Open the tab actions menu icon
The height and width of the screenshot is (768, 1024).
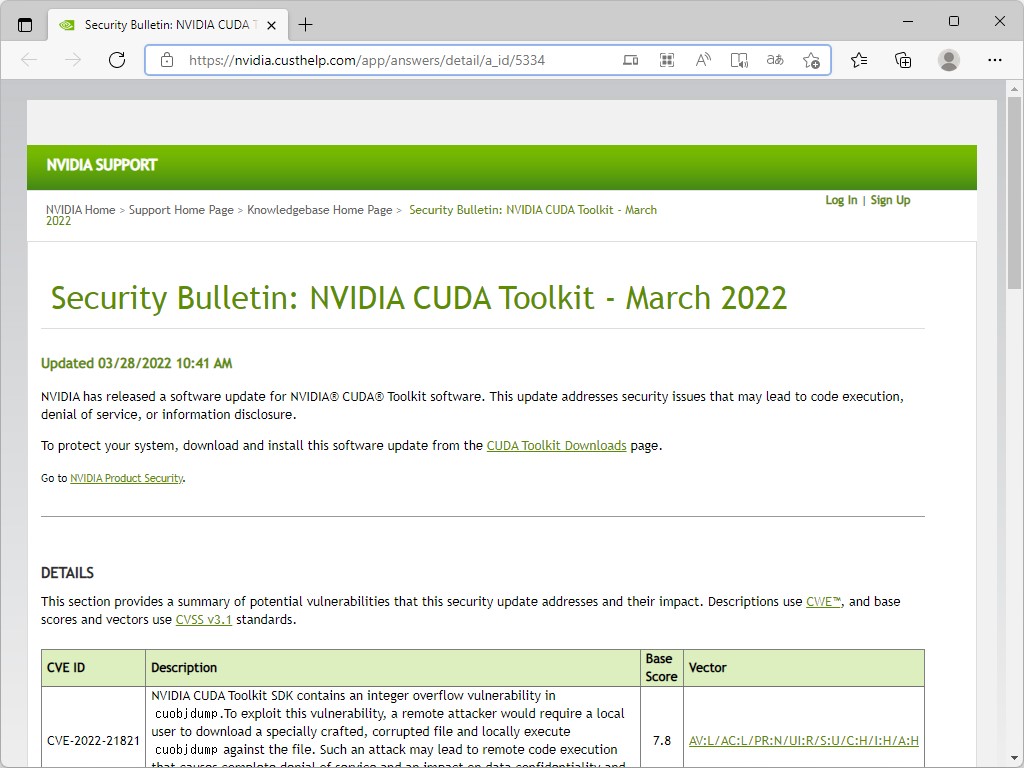pyautogui.click(x=25, y=25)
